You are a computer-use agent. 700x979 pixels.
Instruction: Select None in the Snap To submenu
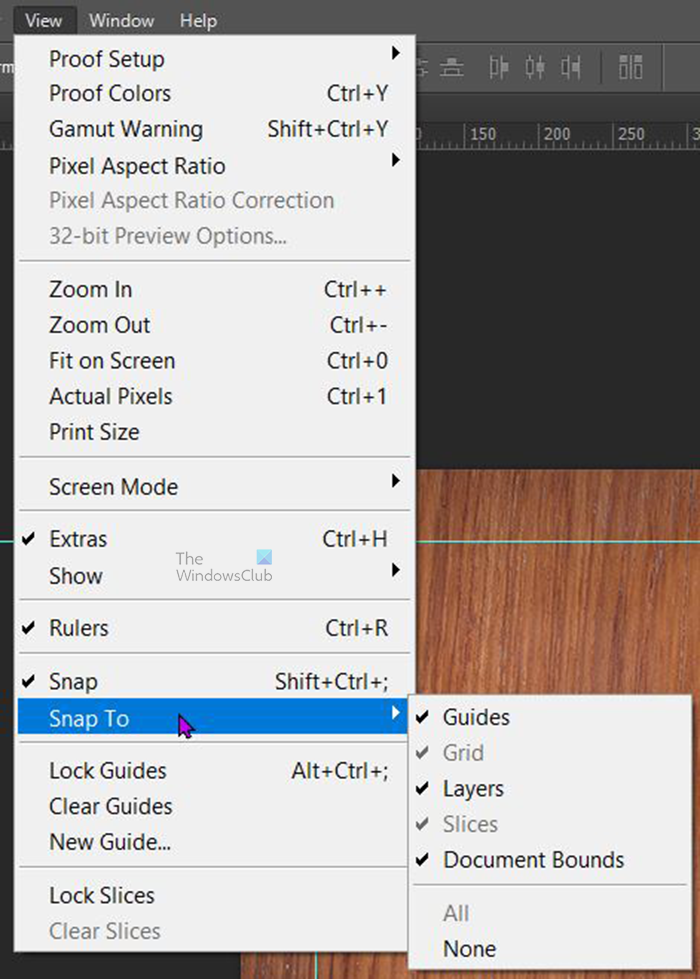click(469, 948)
